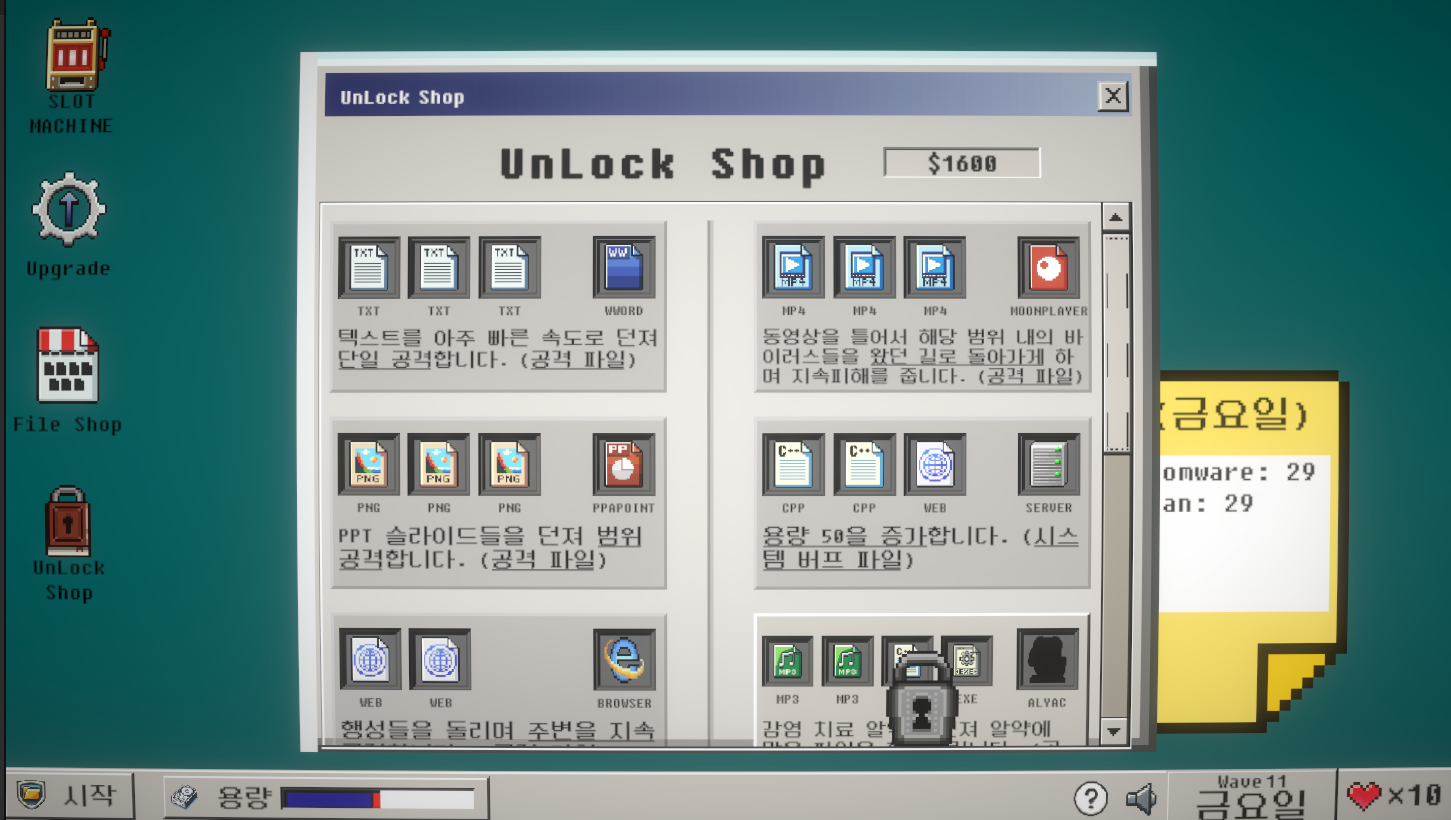Select the ALYAC silhouette icon
Image resolution: width=1451 pixels, height=820 pixels.
[x=1048, y=660]
